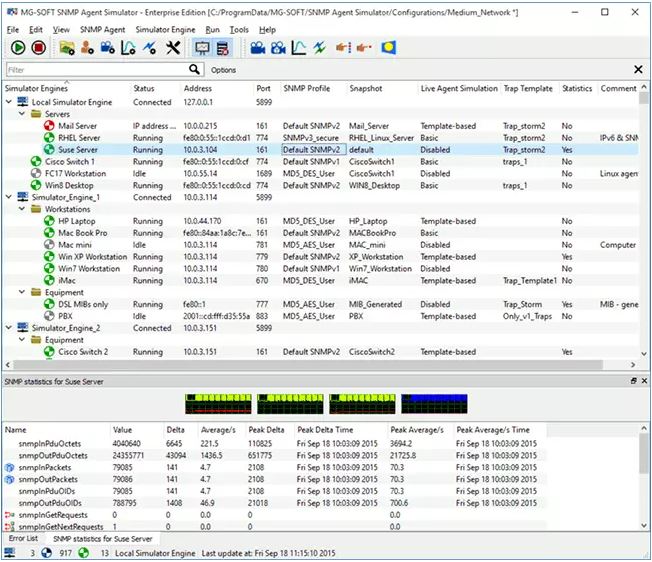Viewport: 652px width, 562px height.
Task: Open the View menu
Action: tap(61, 30)
